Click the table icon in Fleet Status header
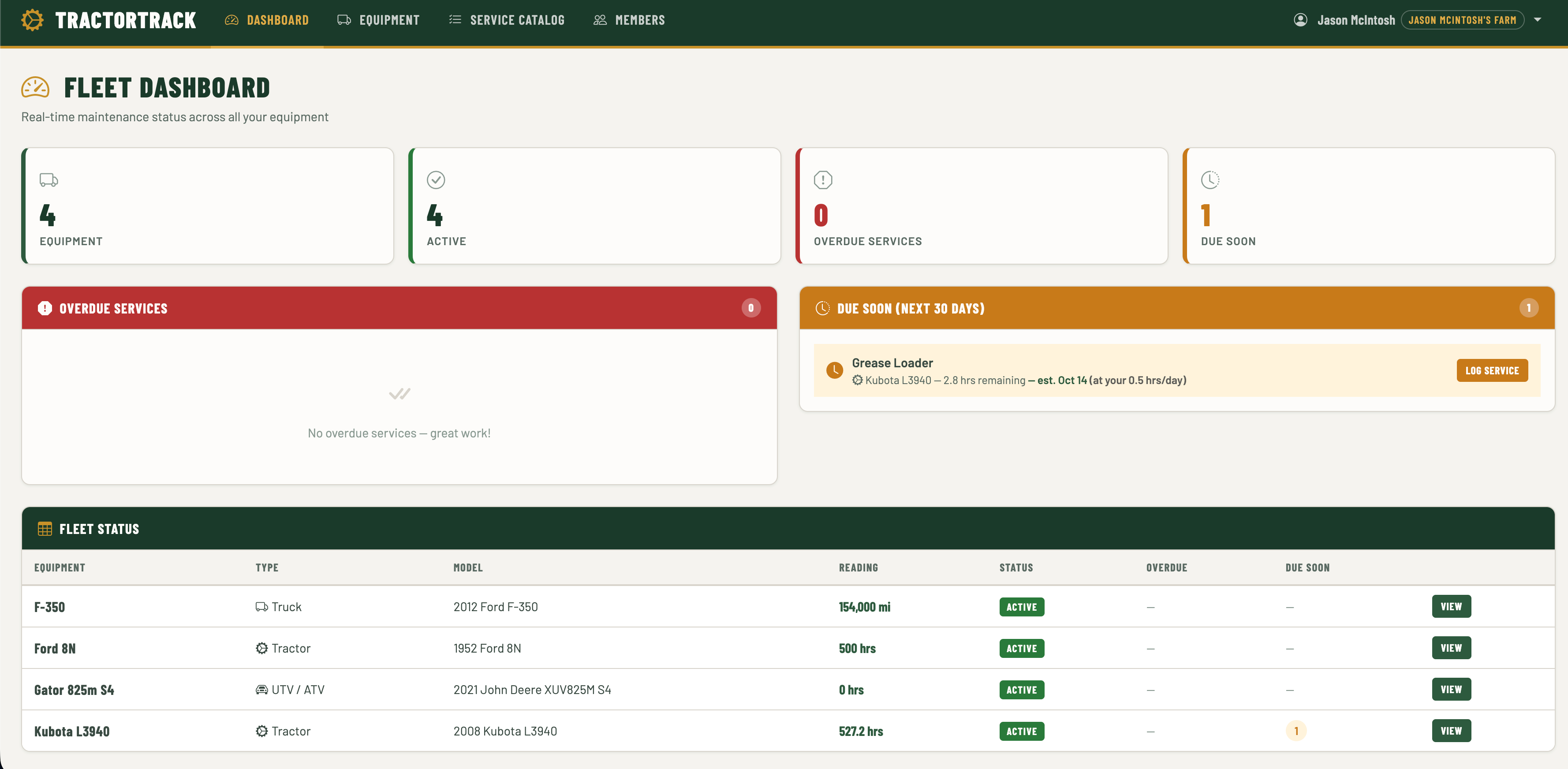 tap(45, 529)
